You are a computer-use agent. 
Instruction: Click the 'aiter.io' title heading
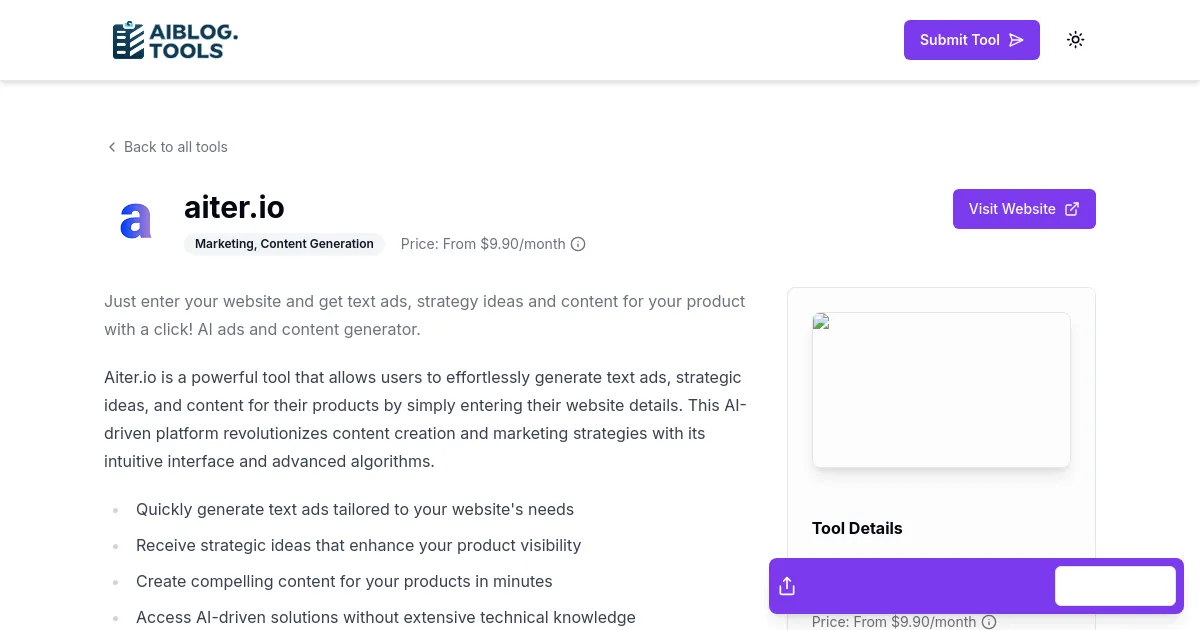[233, 207]
